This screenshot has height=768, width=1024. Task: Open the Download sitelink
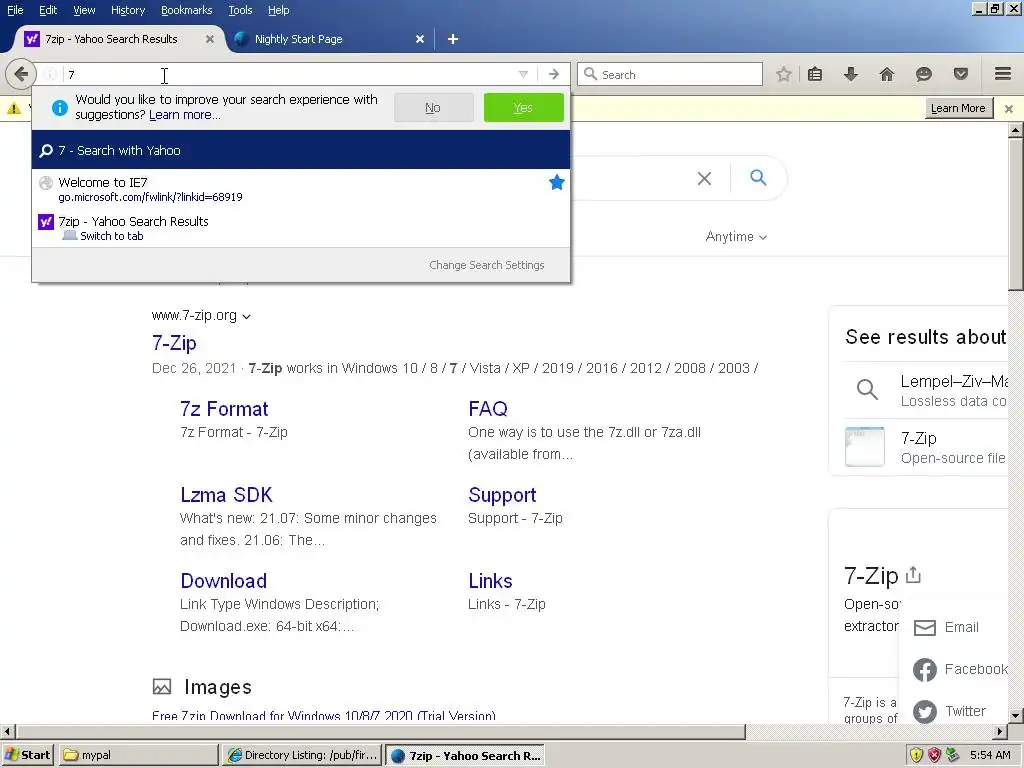pyautogui.click(x=223, y=581)
